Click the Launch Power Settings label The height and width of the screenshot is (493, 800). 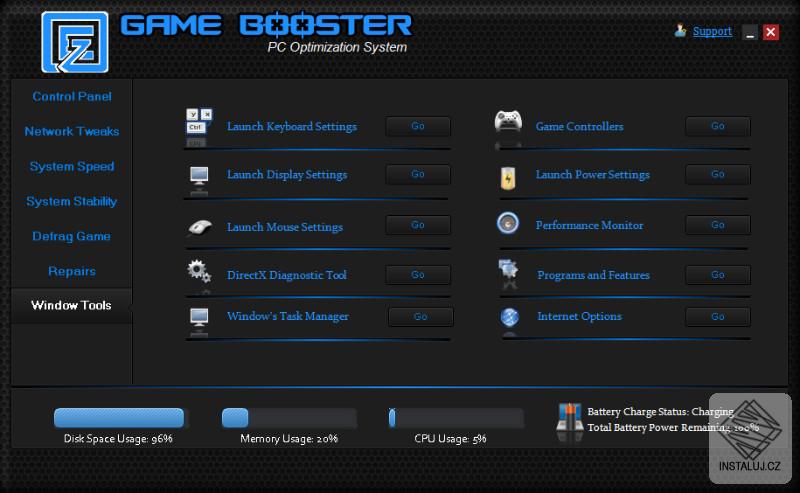click(593, 175)
